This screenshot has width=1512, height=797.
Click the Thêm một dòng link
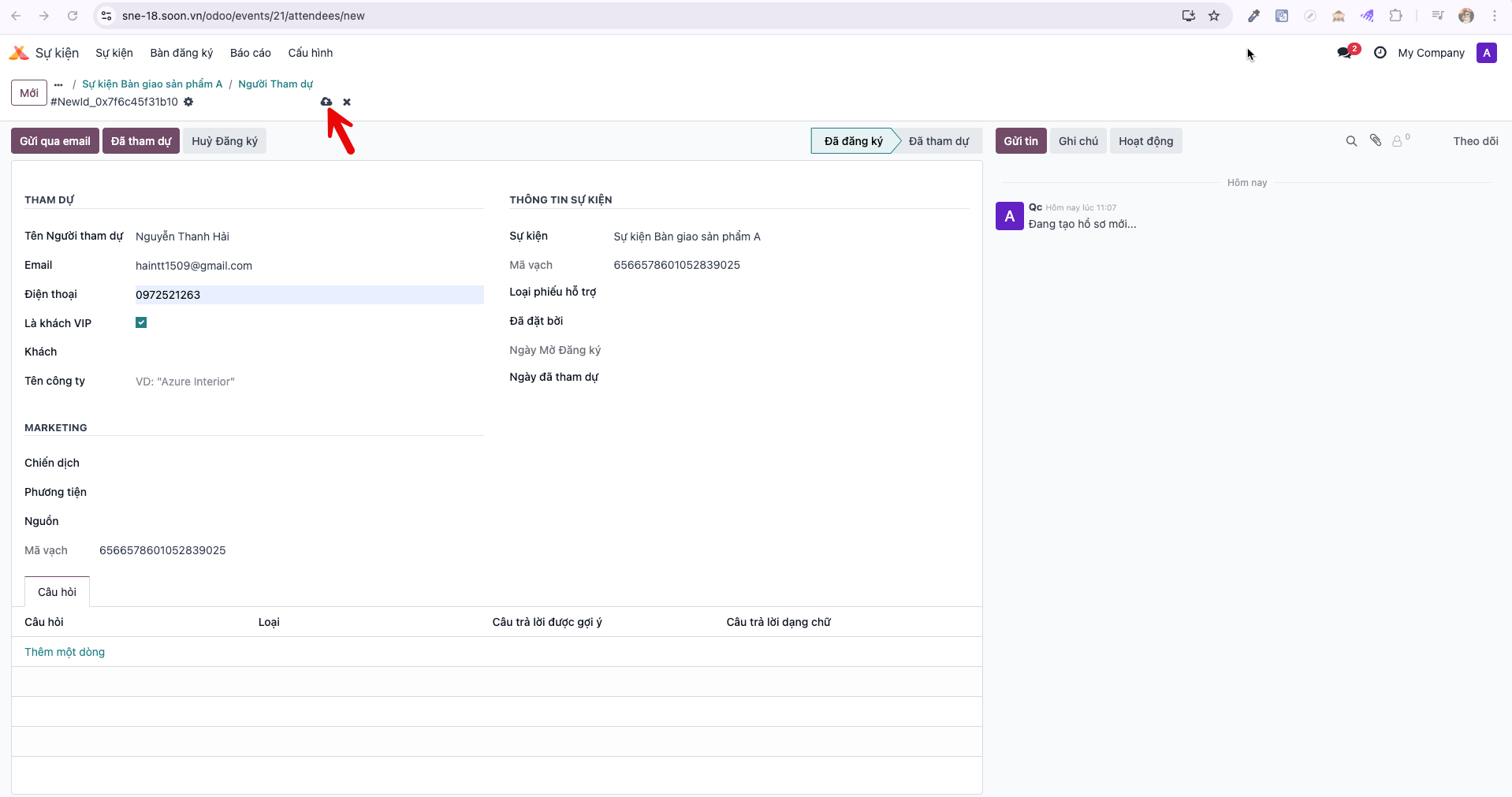pos(65,652)
